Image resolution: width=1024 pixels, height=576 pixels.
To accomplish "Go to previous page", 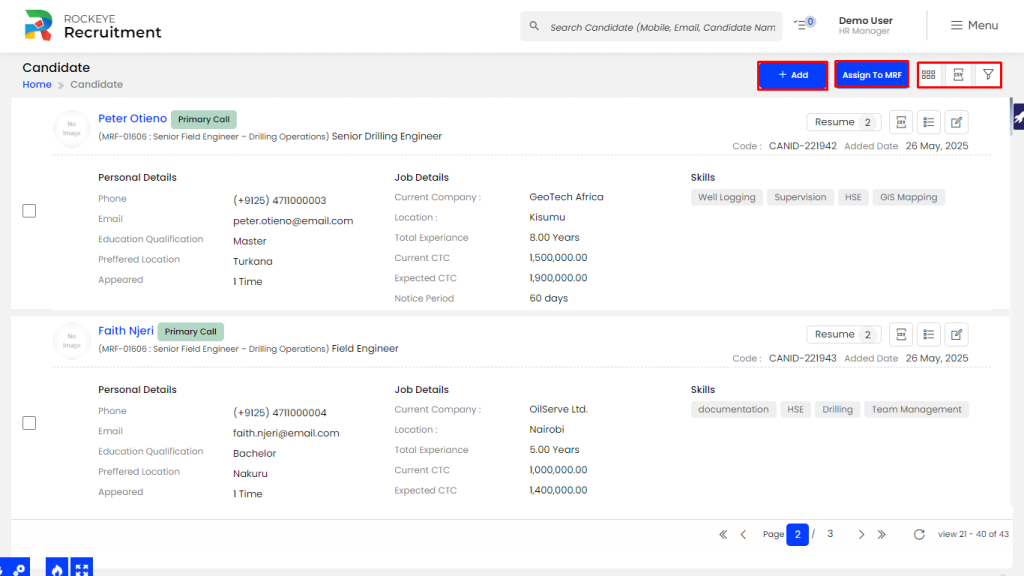I will (x=743, y=534).
